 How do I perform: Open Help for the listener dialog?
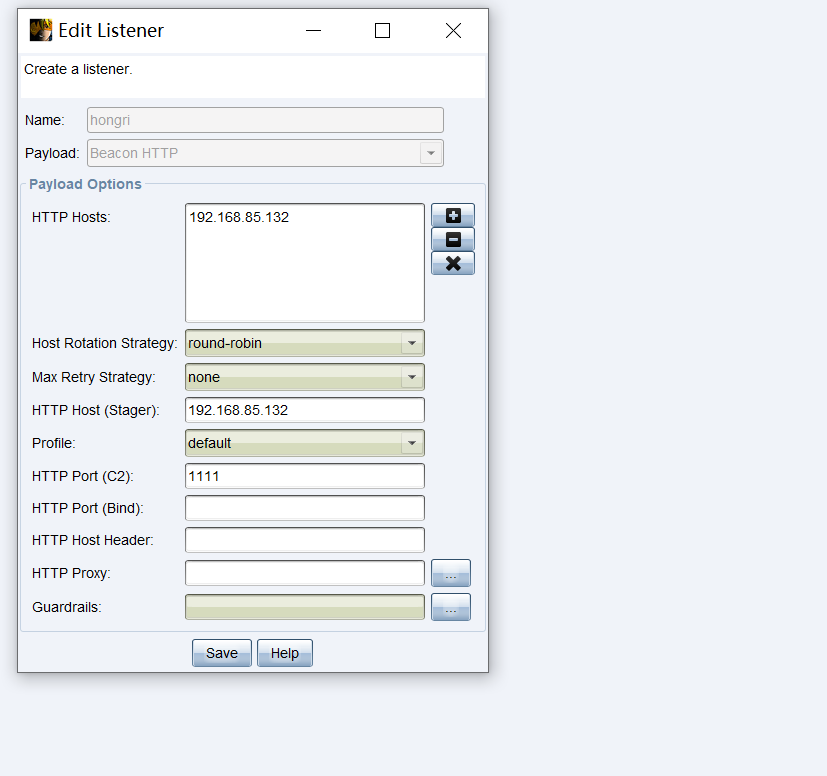click(x=285, y=653)
